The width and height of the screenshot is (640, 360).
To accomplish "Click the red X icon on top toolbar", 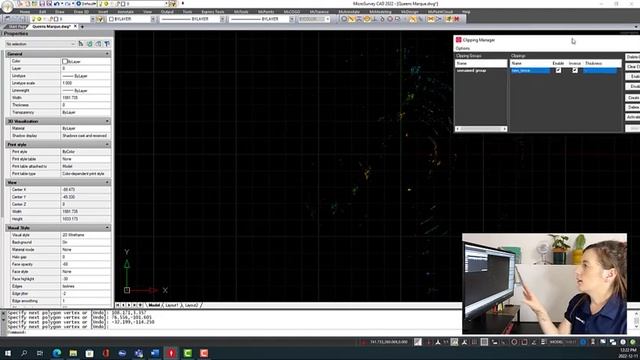I will coord(457,19).
